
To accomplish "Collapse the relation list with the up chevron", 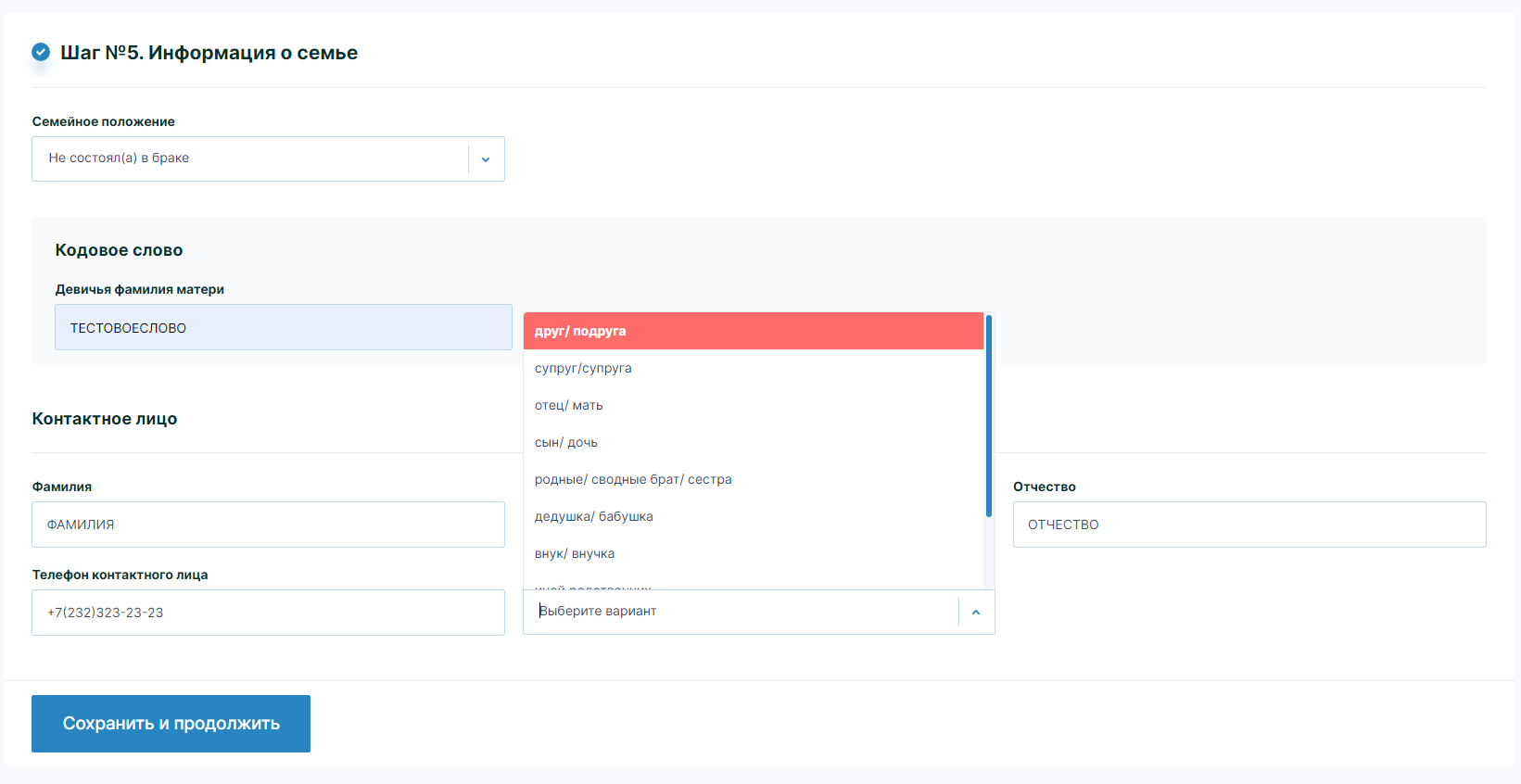I will 976,612.
